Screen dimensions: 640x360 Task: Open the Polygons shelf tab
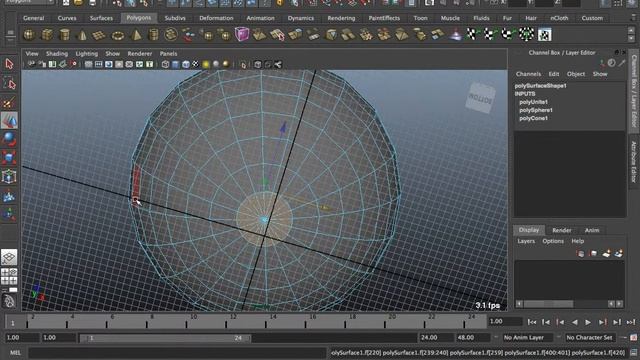(138, 18)
